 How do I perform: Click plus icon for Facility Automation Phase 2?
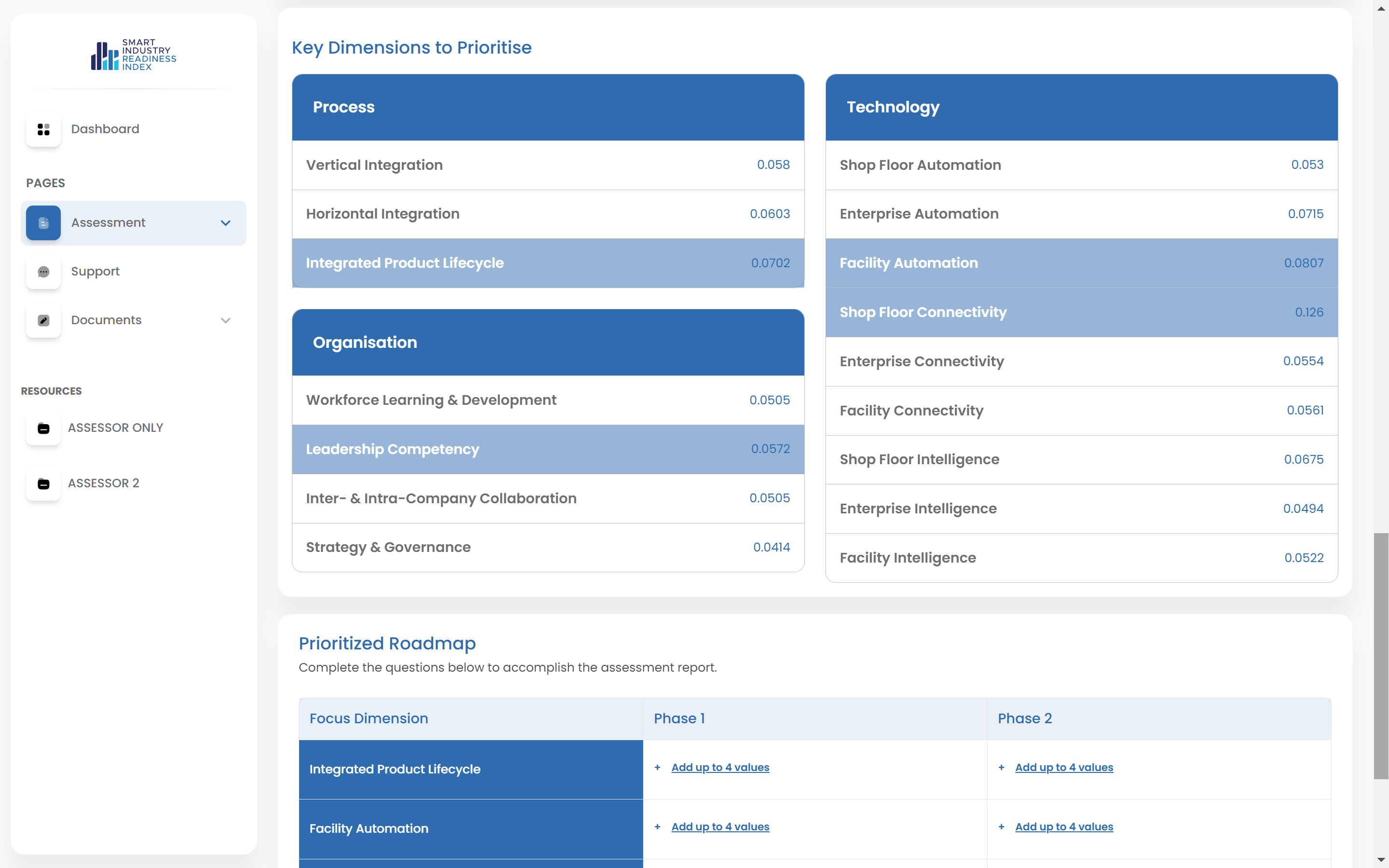1001,827
